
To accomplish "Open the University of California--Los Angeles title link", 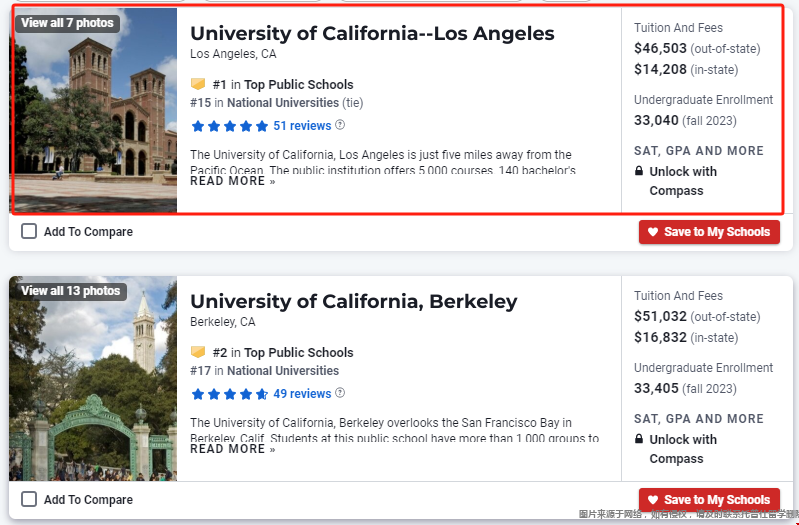I will tap(372, 34).
